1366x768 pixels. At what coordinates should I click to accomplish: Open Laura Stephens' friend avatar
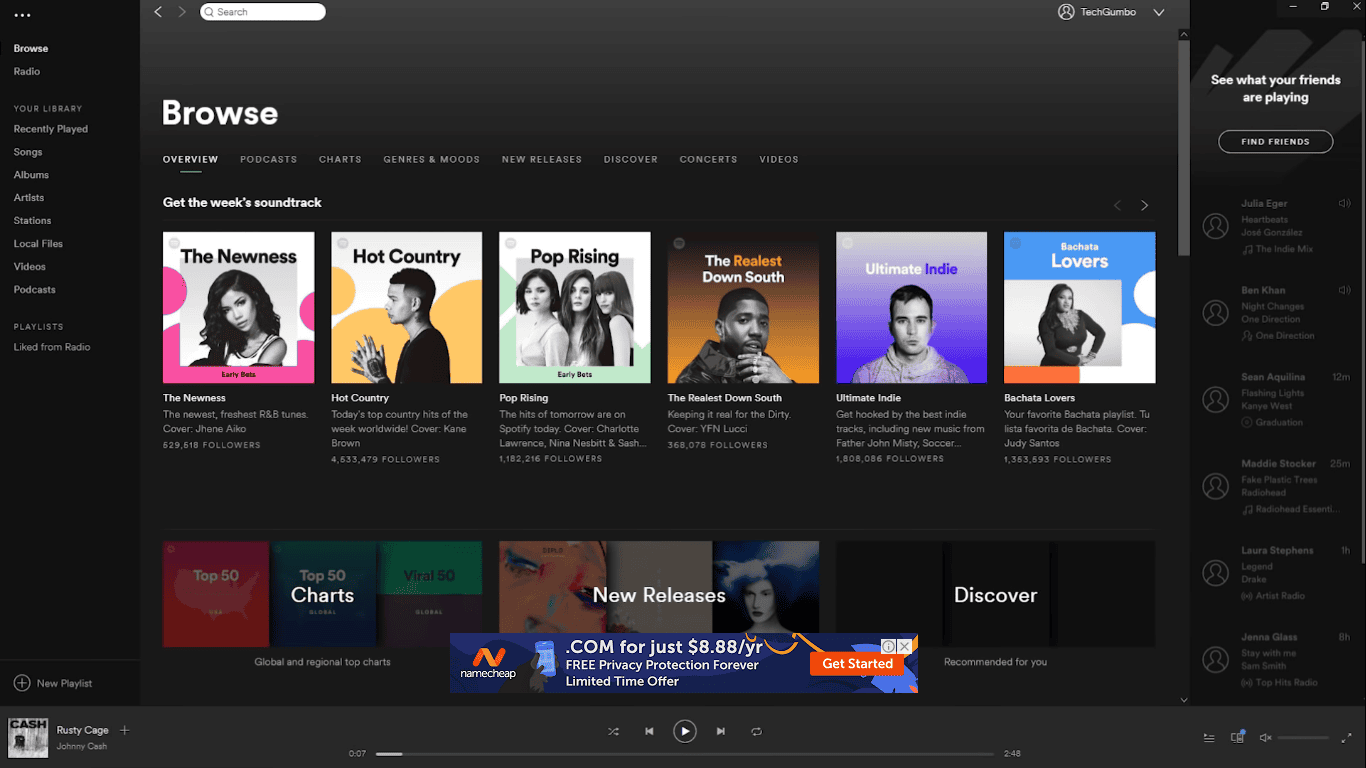(x=1216, y=573)
